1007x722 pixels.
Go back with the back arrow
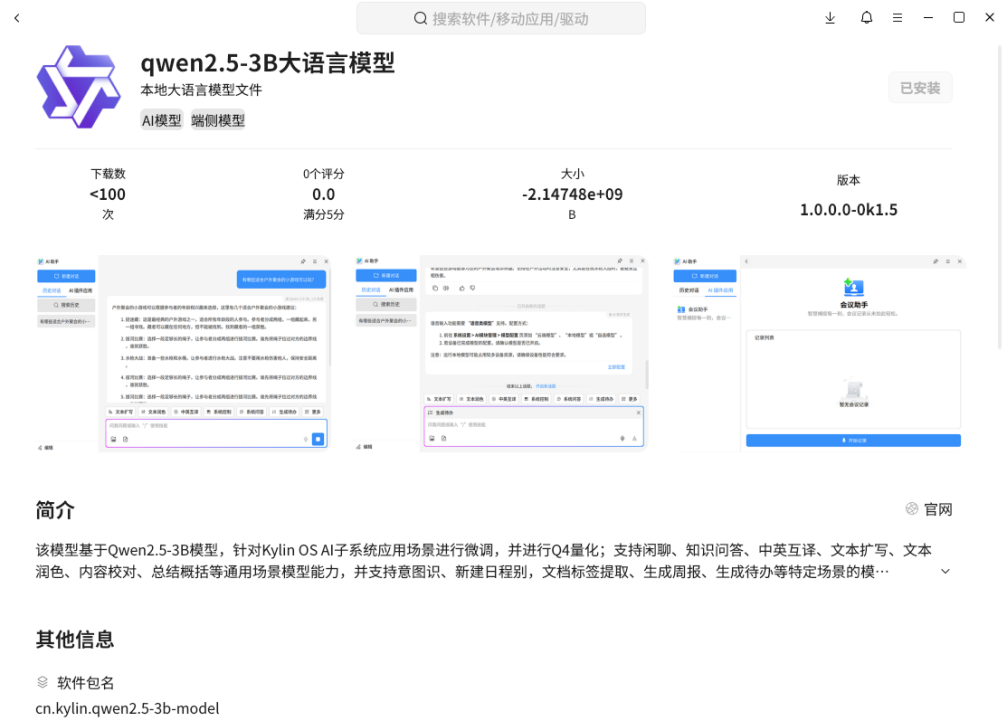pos(17,18)
